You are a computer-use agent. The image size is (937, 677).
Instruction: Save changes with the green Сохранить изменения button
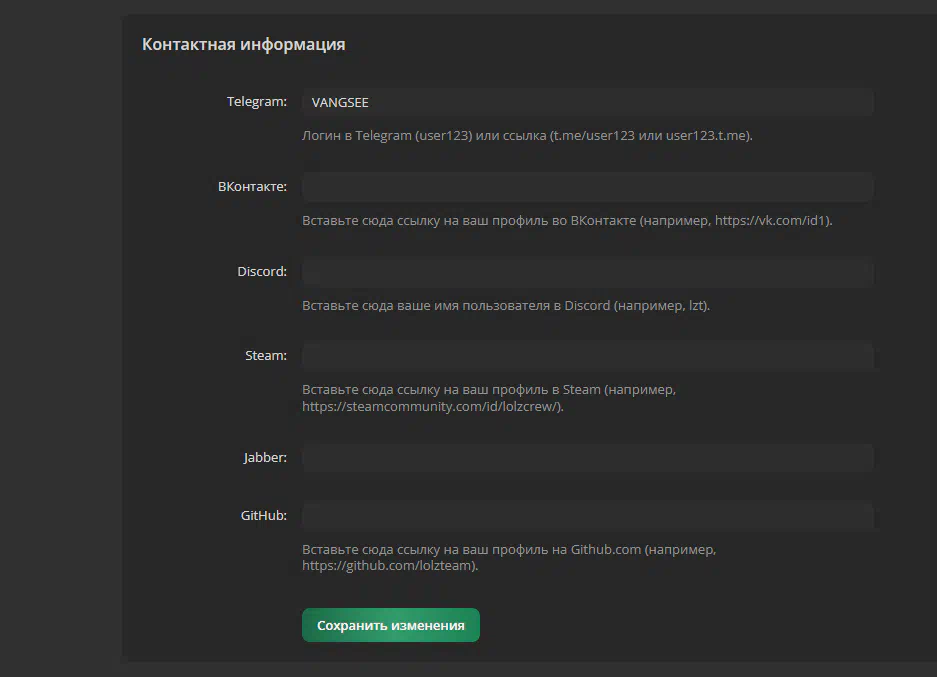pyautogui.click(x=391, y=625)
